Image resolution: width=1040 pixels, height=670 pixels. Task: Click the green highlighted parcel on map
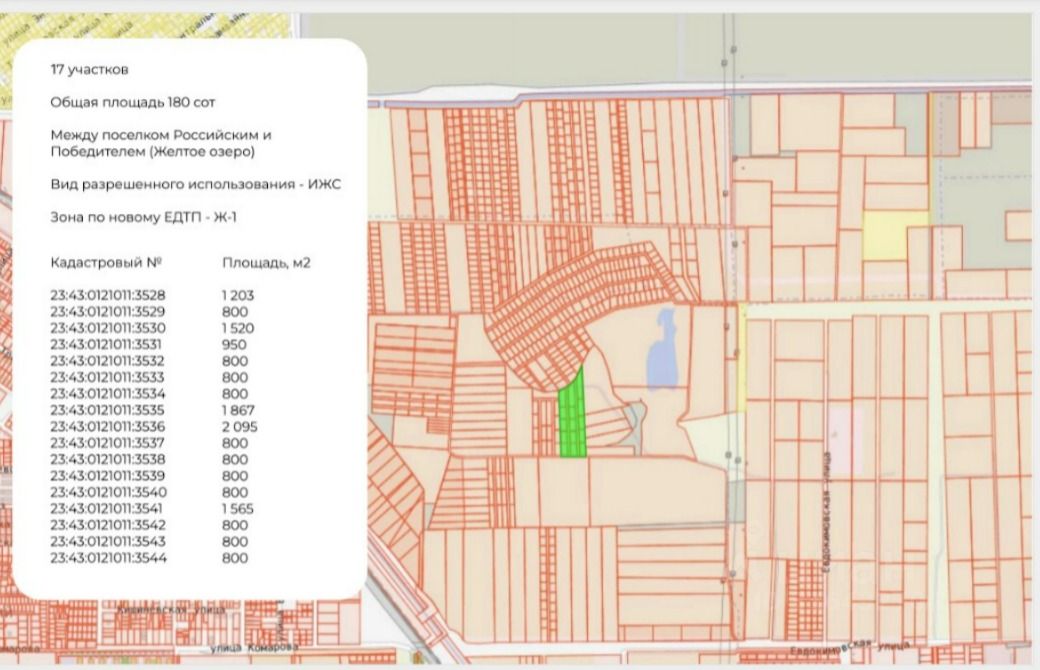(572, 415)
